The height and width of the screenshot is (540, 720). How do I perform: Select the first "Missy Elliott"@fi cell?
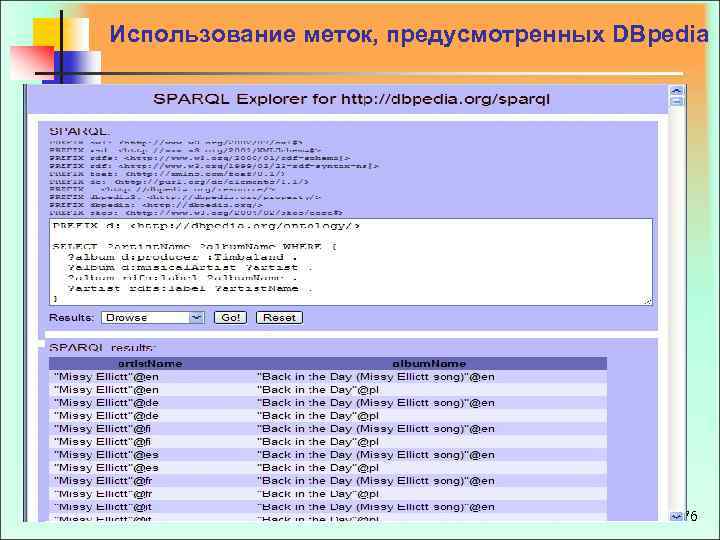pyautogui.click(x=102, y=429)
